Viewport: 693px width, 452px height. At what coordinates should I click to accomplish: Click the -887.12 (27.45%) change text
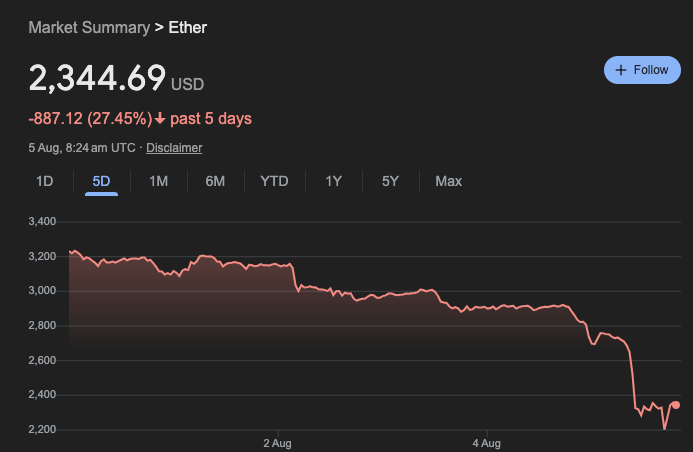(x=90, y=119)
